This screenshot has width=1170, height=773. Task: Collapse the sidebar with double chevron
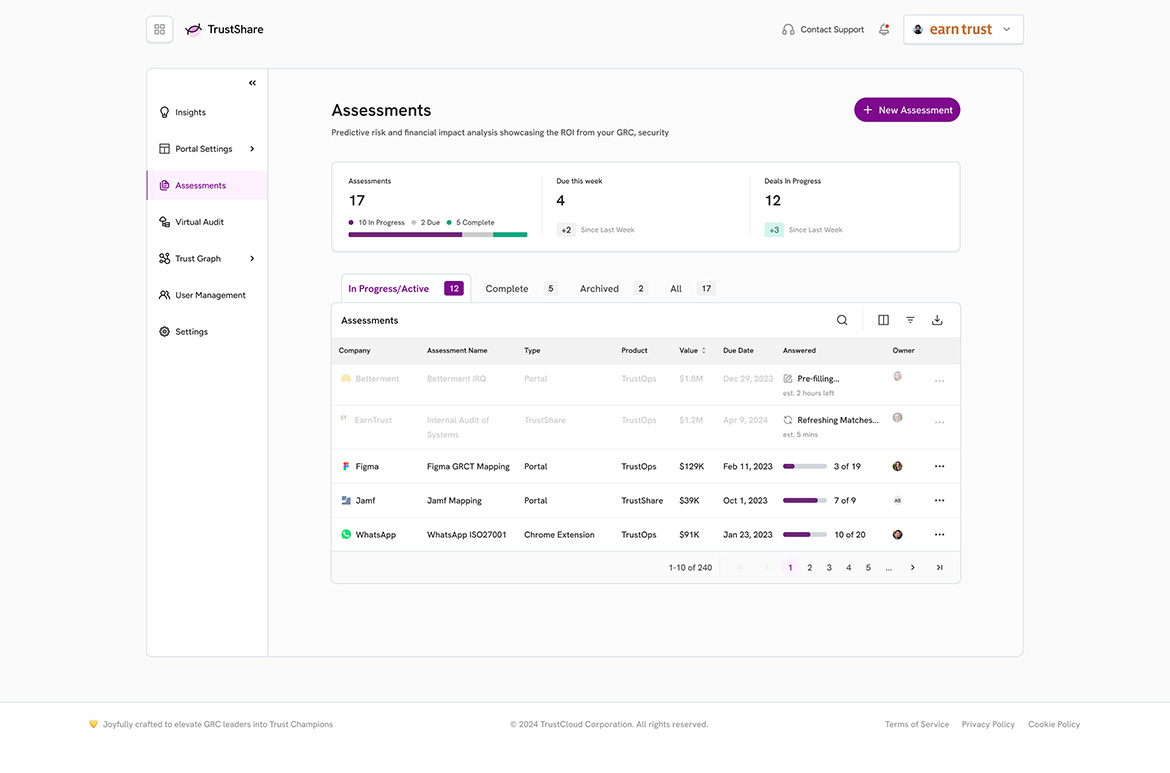tap(252, 83)
